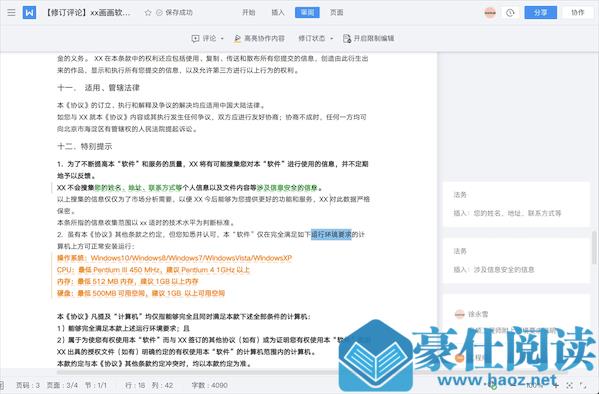Click the comment panel vertical scrollbar

[594, 248]
